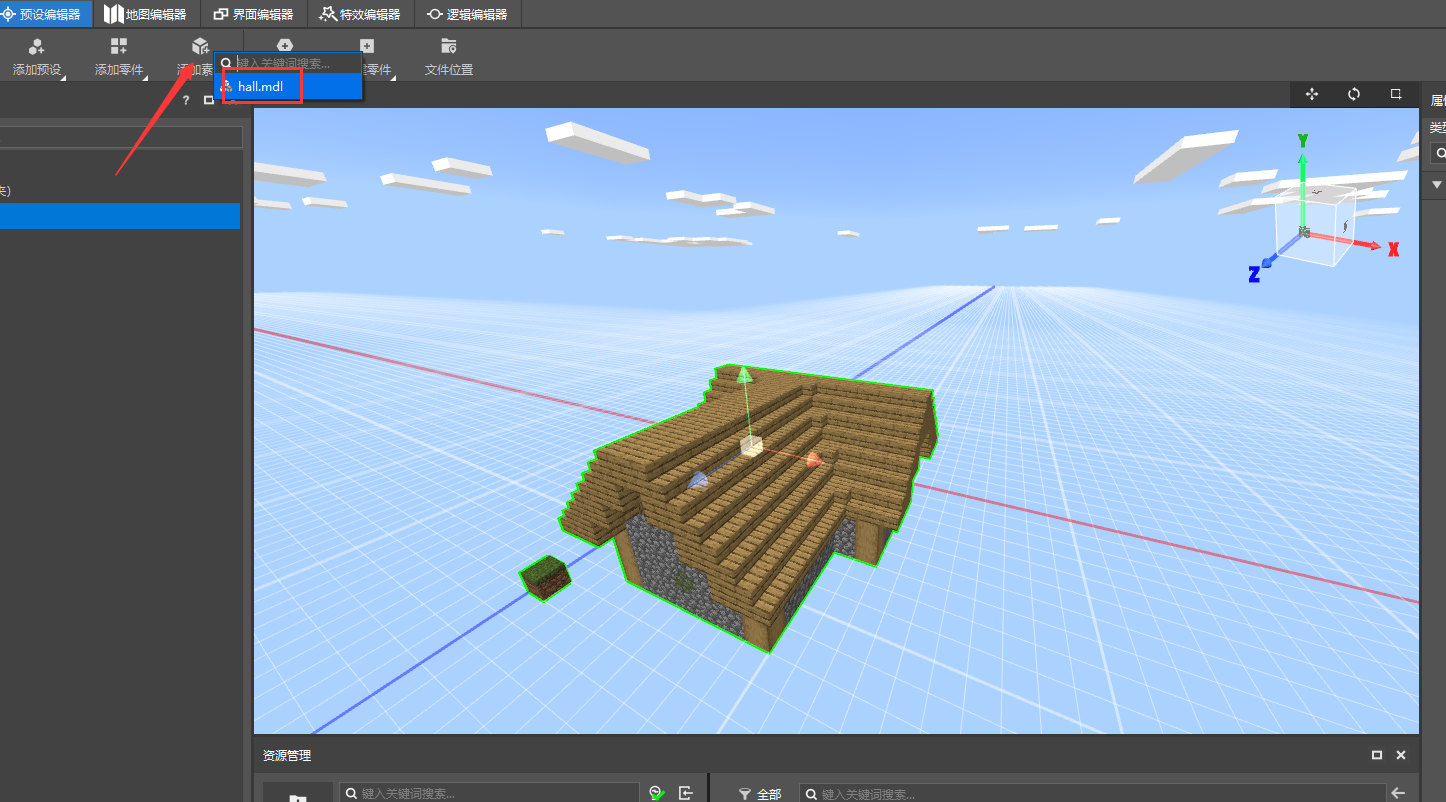Image resolution: width=1446 pixels, height=802 pixels.
Task: Close the 资源管理 panel
Action: [1401, 755]
